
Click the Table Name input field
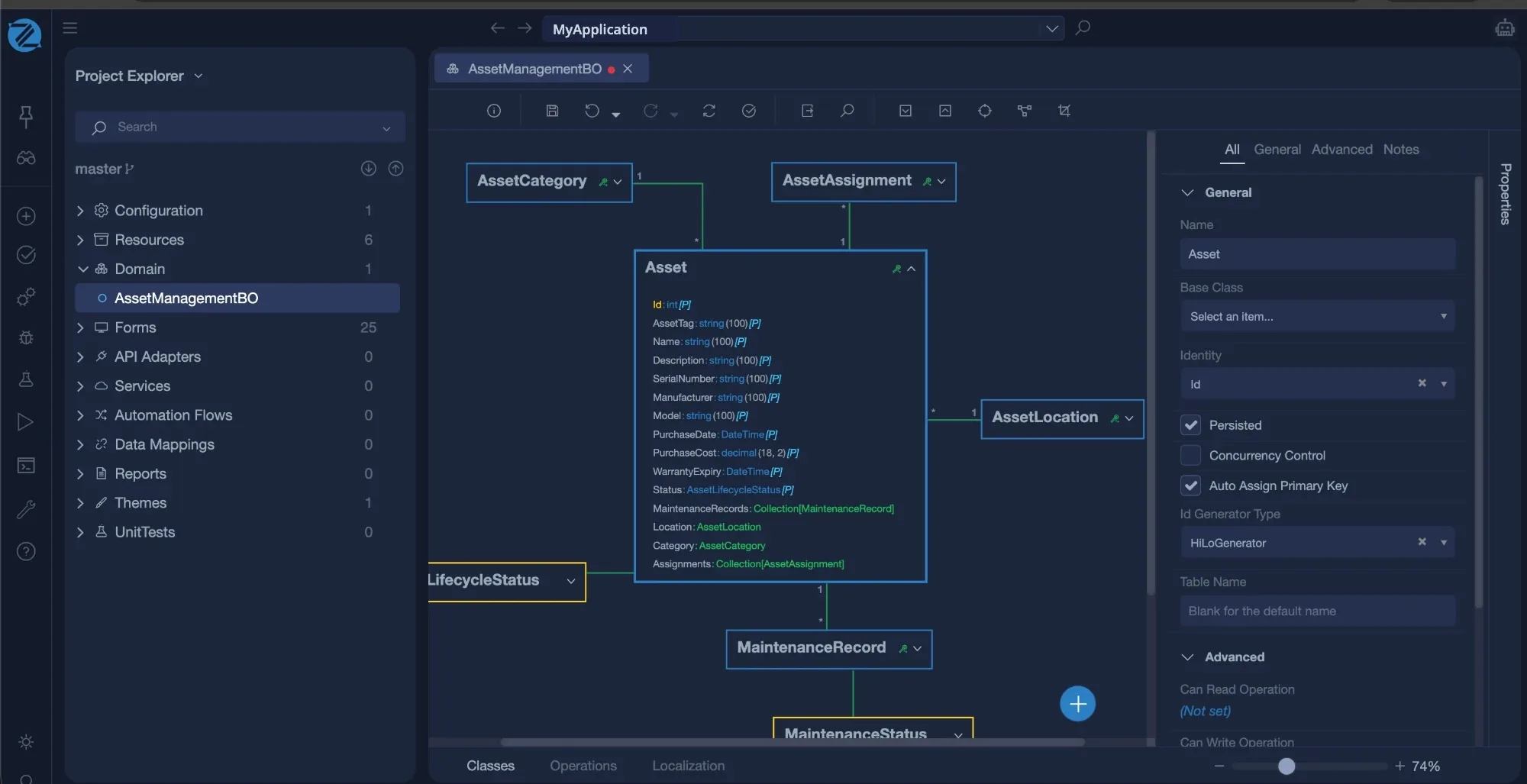1318,611
